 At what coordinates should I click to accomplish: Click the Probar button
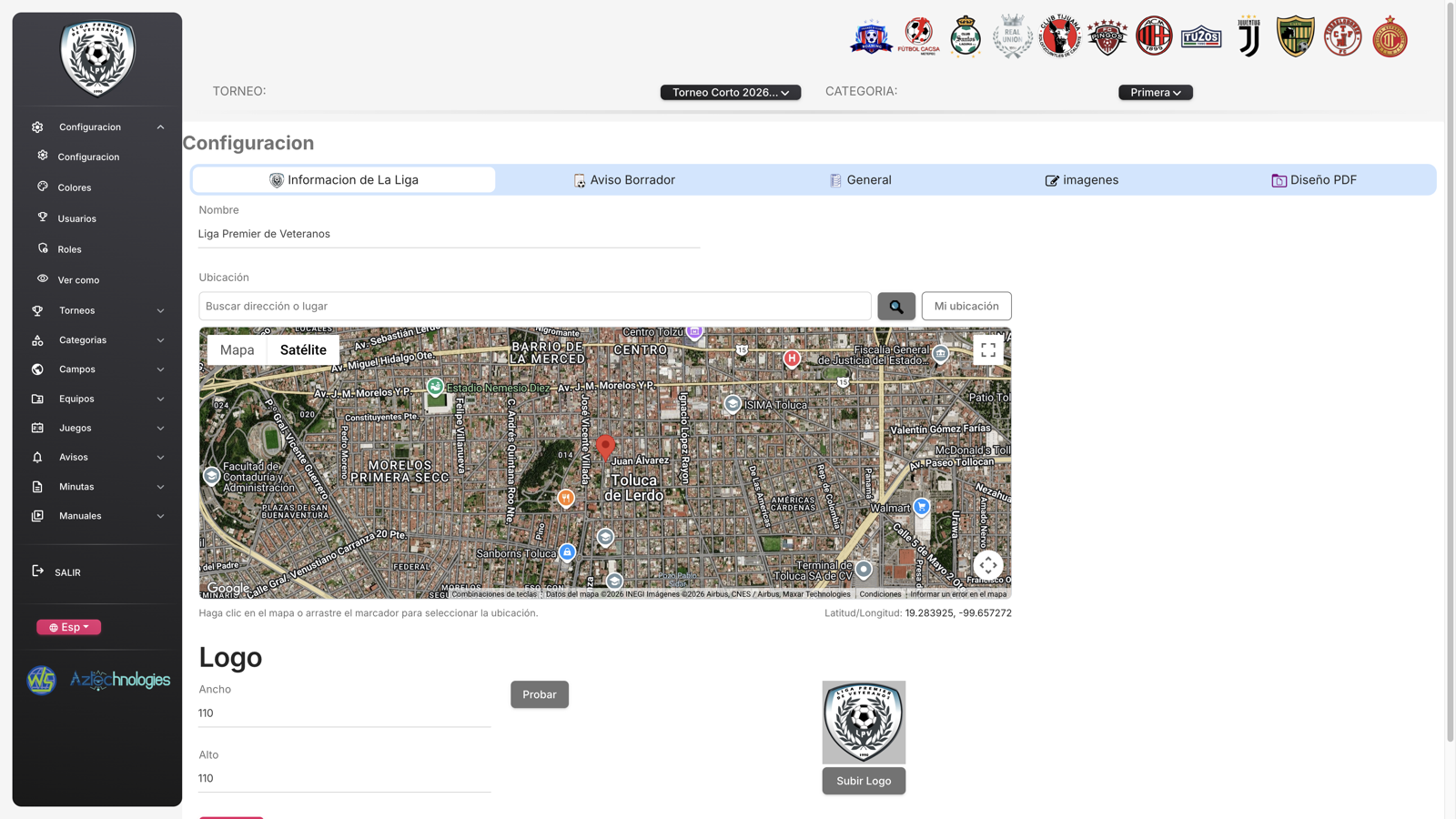(x=540, y=694)
